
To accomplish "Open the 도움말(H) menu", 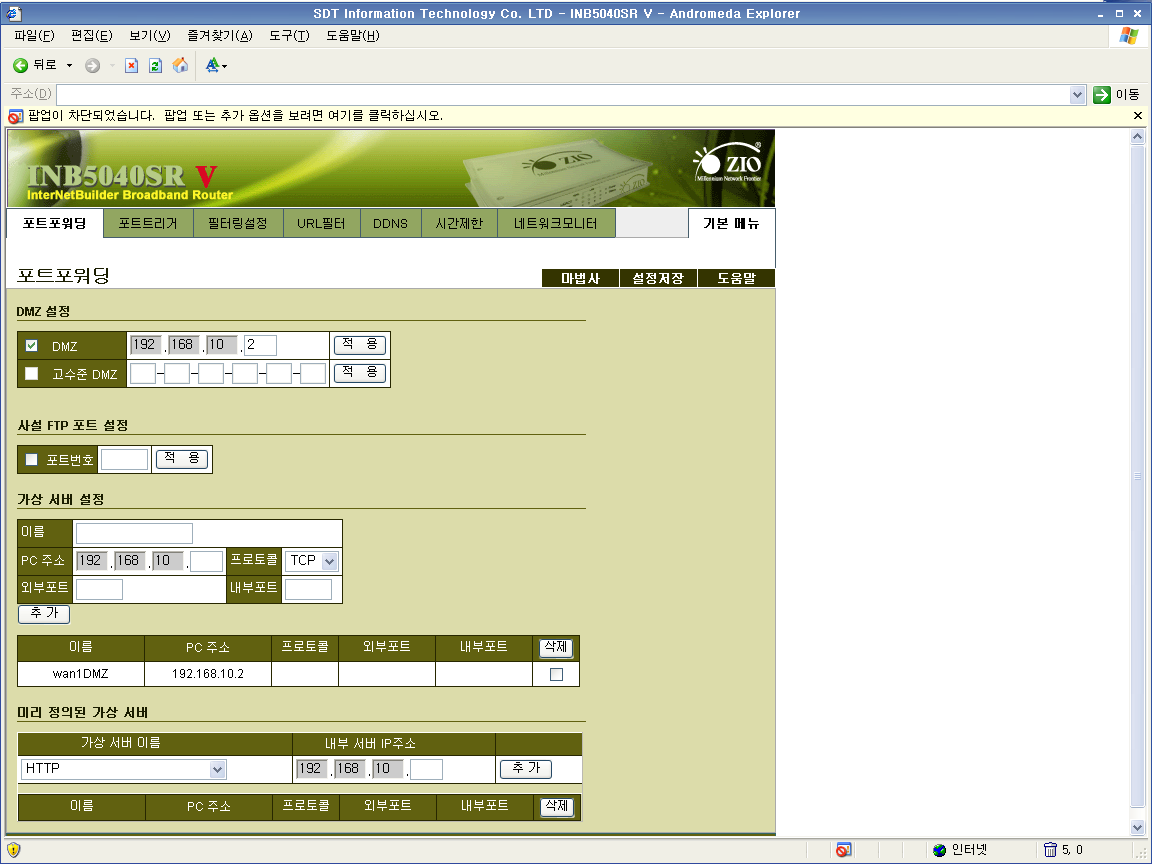I will point(353,35).
